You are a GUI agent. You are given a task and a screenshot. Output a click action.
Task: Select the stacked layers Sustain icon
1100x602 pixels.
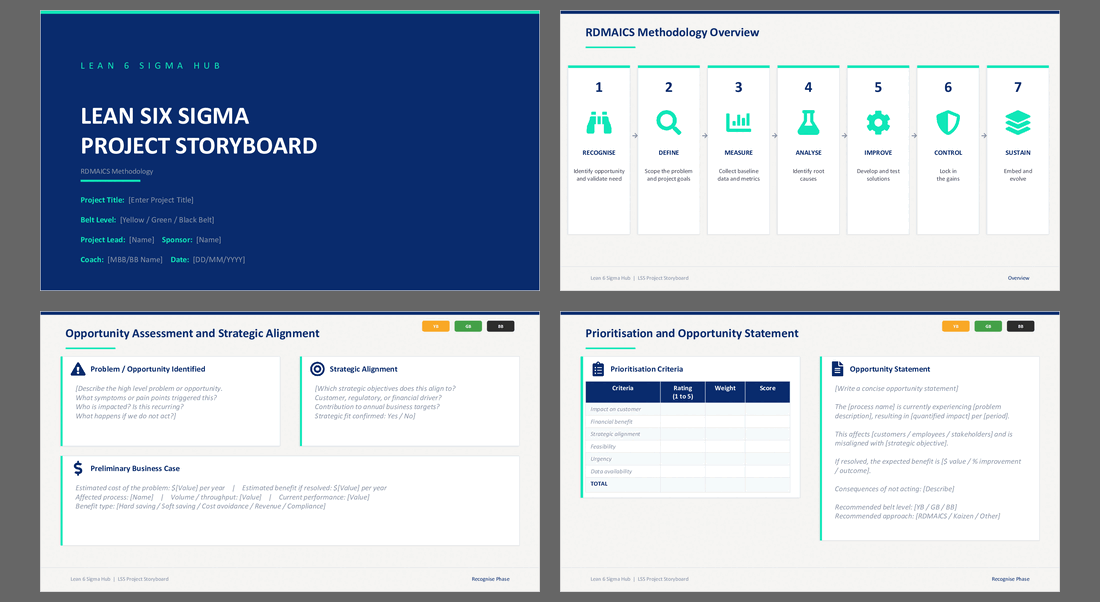point(1017,123)
